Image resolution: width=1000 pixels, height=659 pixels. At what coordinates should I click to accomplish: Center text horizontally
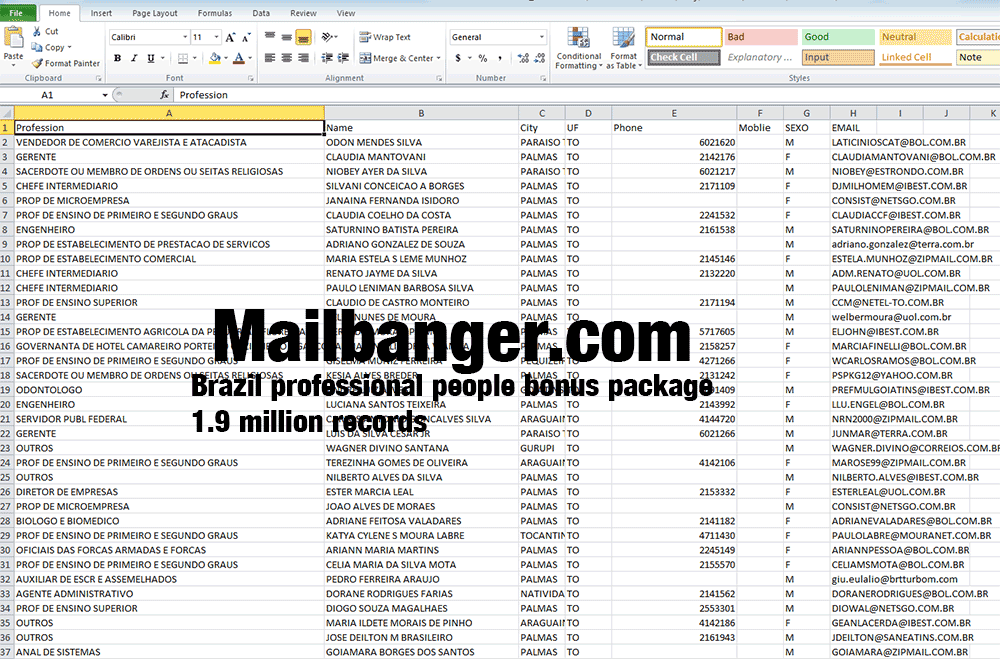286,58
